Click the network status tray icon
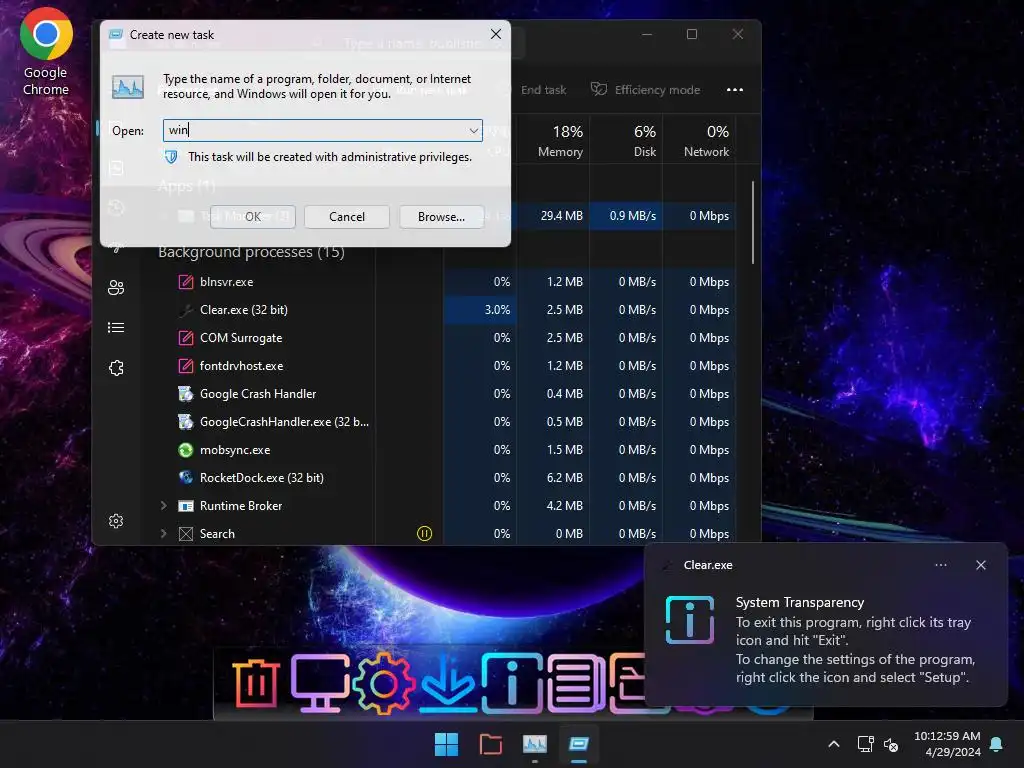 (865, 744)
